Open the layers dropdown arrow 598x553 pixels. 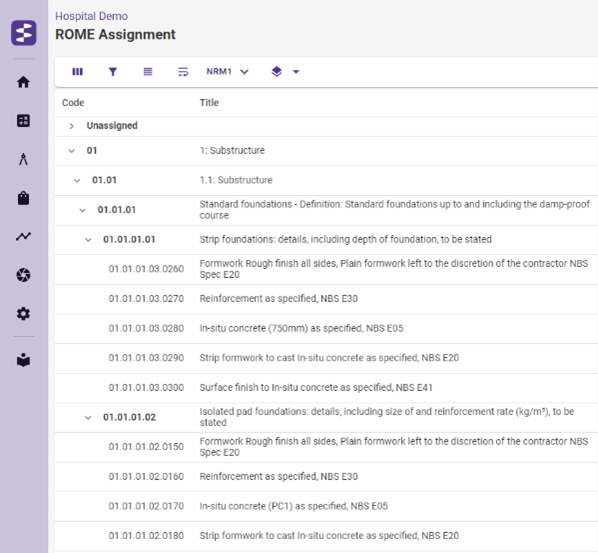click(296, 72)
